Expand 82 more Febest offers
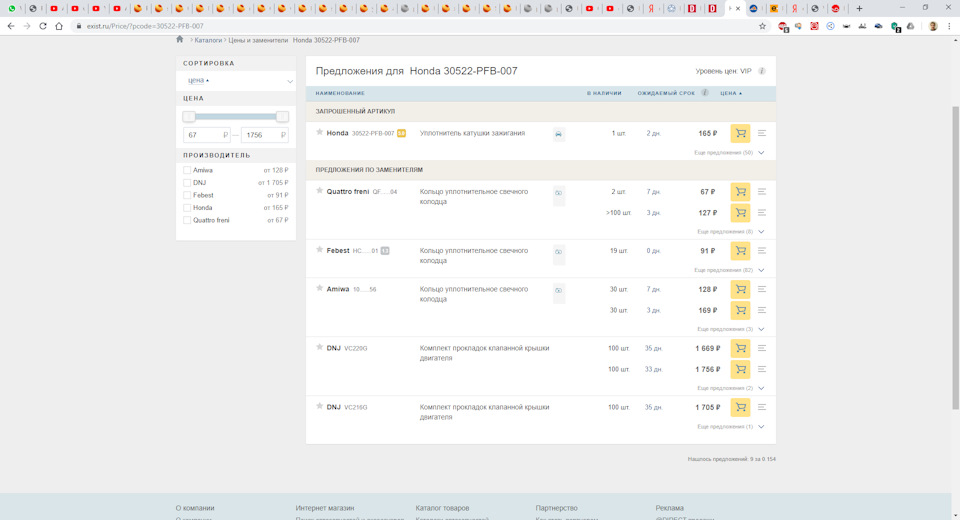Viewport: 960px width, 520px height. (x=729, y=270)
